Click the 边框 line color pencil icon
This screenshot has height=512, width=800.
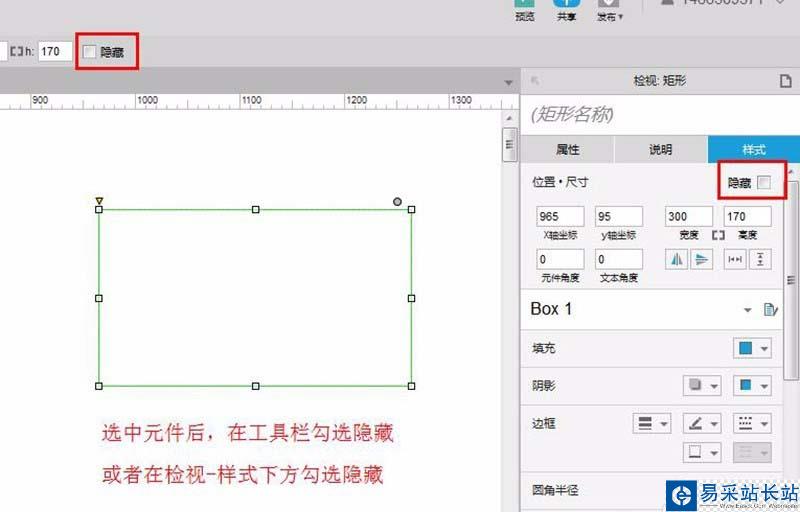pos(695,423)
